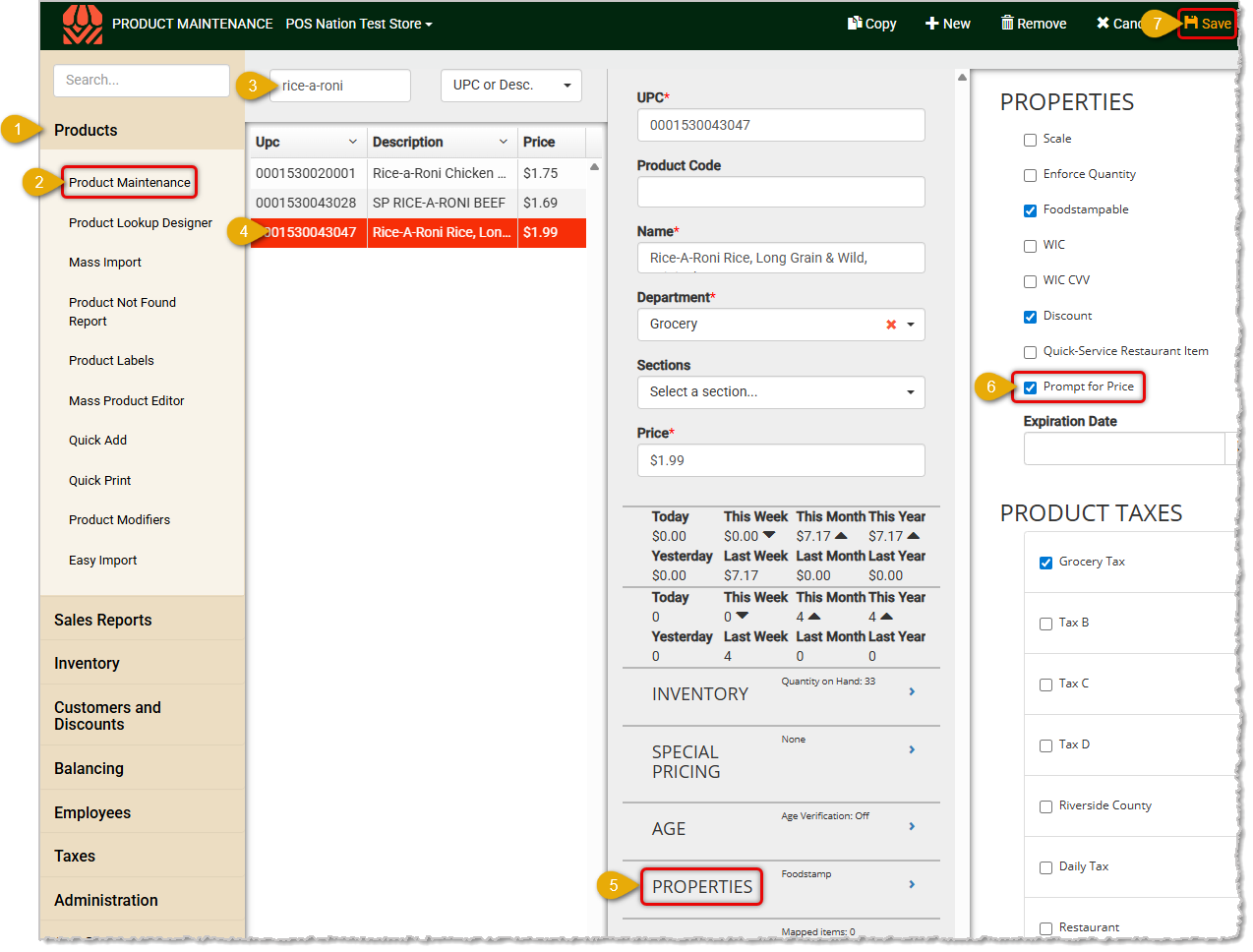Click the Price input field
1253x952 pixels.
[781, 460]
